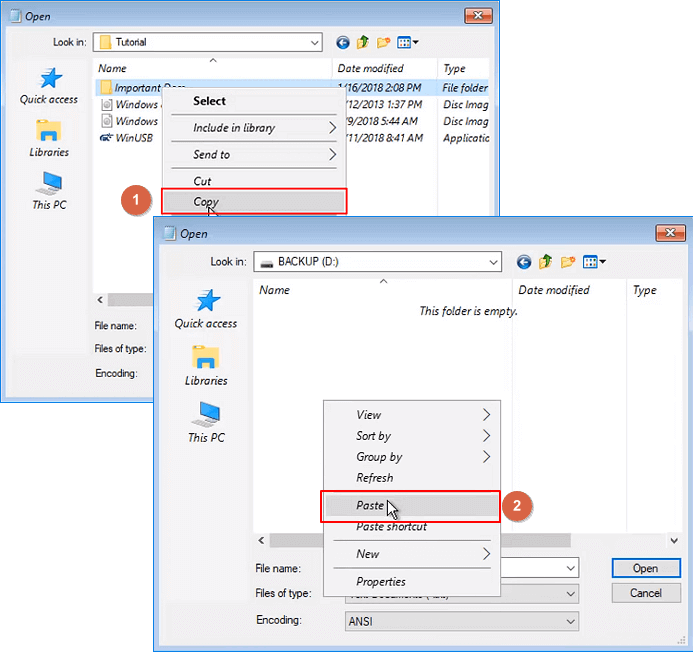Expand the Tutorial Look in dropdown
The width and height of the screenshot is (693, 652).
314,43
